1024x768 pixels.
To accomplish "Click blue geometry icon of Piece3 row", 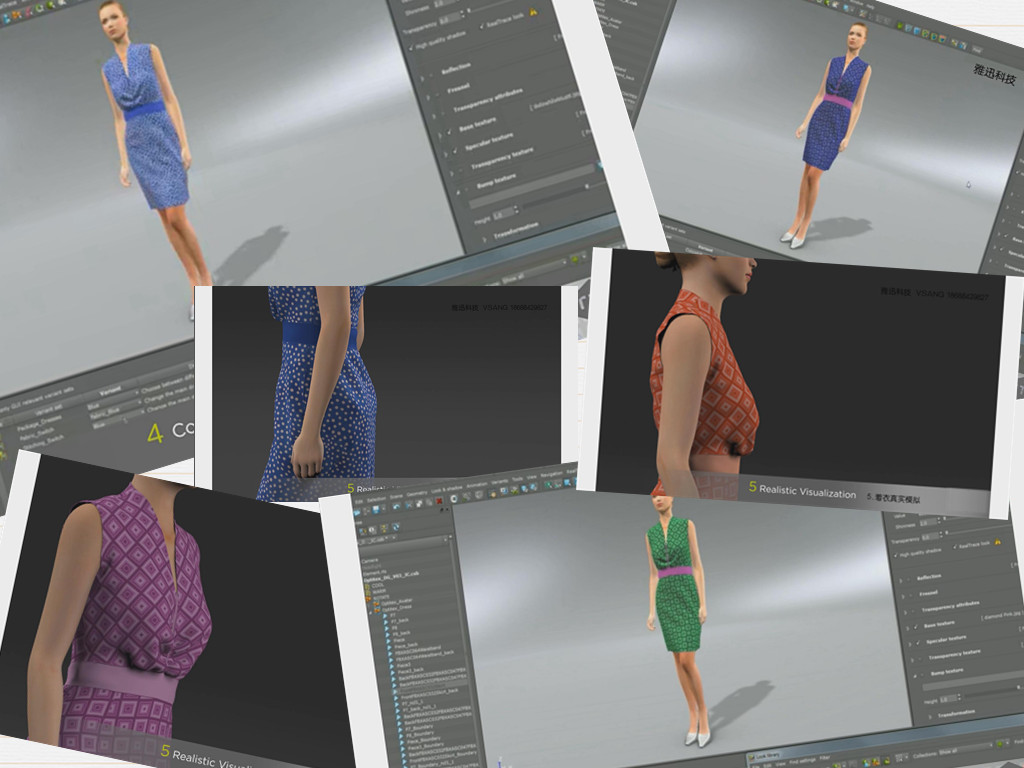I will tap(392, 666).
